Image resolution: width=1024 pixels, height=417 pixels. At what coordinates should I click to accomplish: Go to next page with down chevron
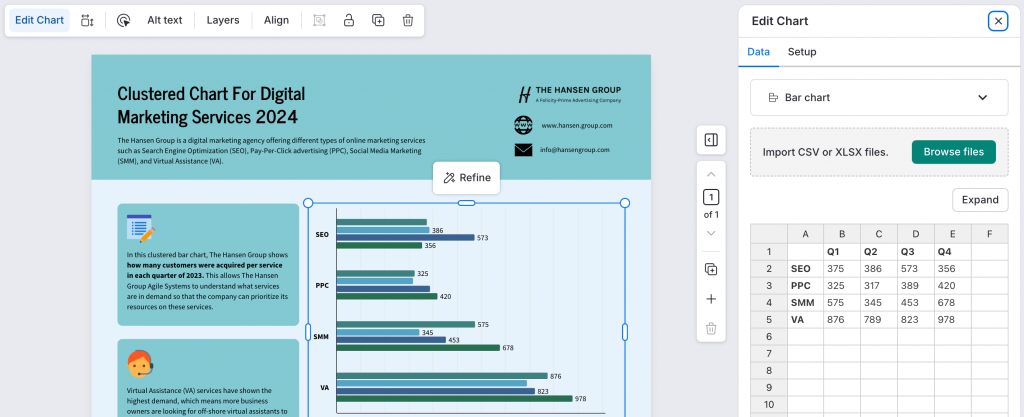[711, 233]
